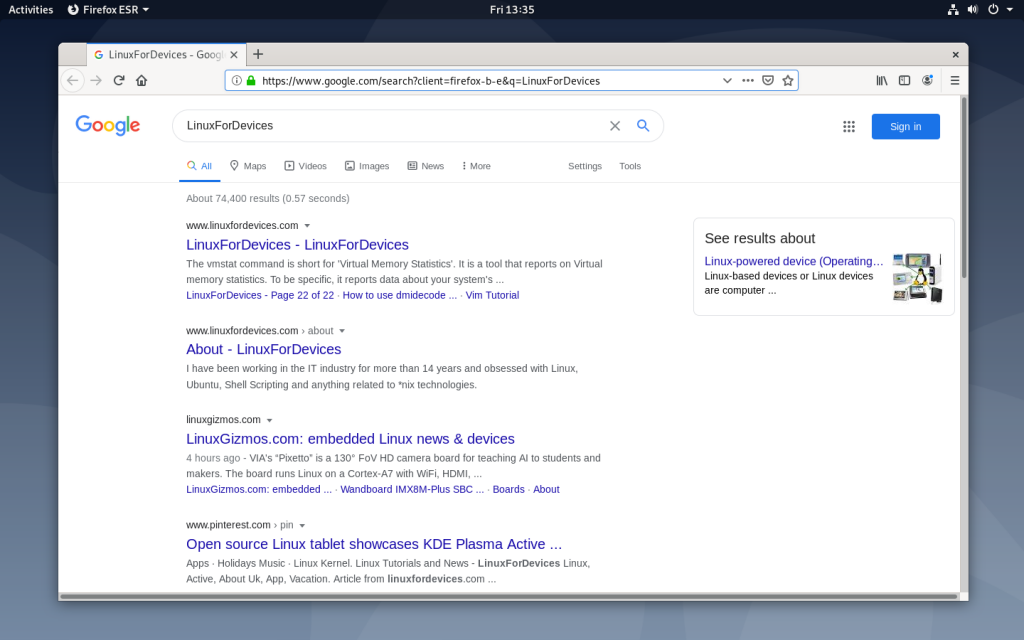Viewport: 1024px width, 640px height.
Task: Open the Vim Tutorial sitelink
Action: [492, 295]
